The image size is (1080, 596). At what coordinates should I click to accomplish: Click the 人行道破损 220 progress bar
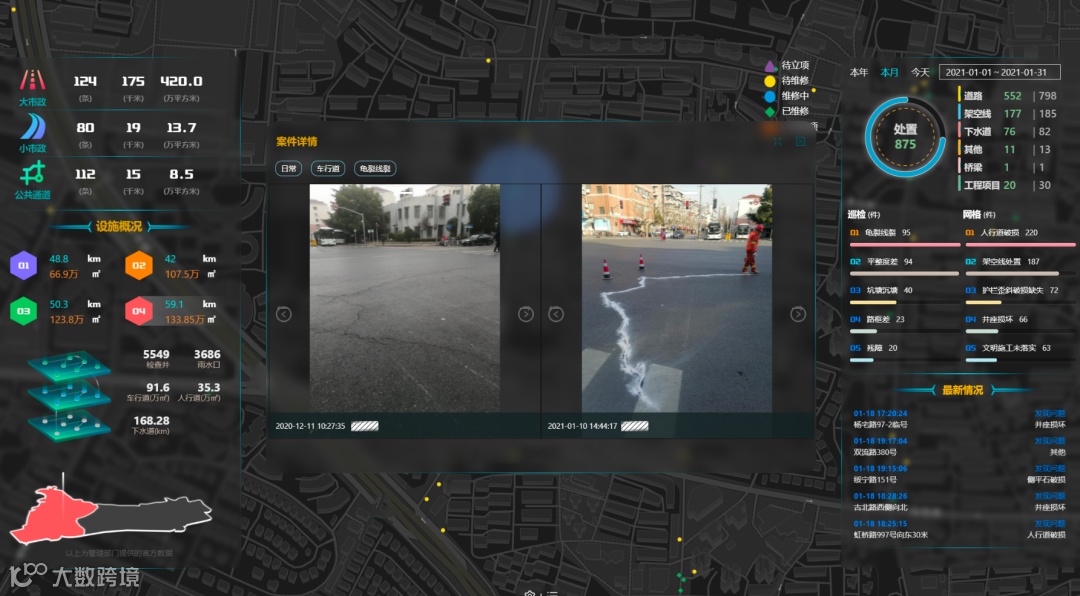pyautogui.click(x=1020, y=245)
